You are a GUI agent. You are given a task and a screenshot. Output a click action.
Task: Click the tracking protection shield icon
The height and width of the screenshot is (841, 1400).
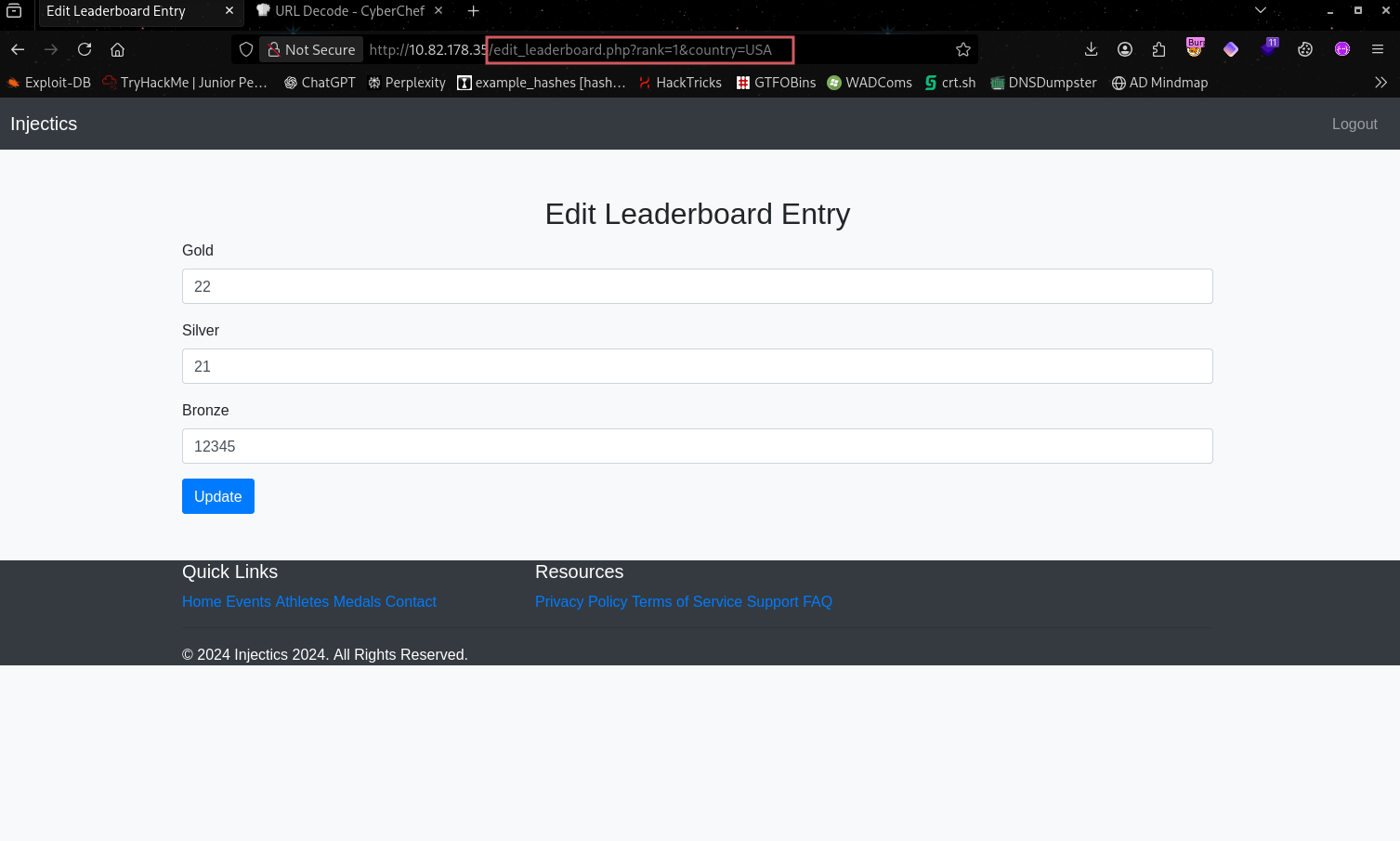[x=246, y=49]
